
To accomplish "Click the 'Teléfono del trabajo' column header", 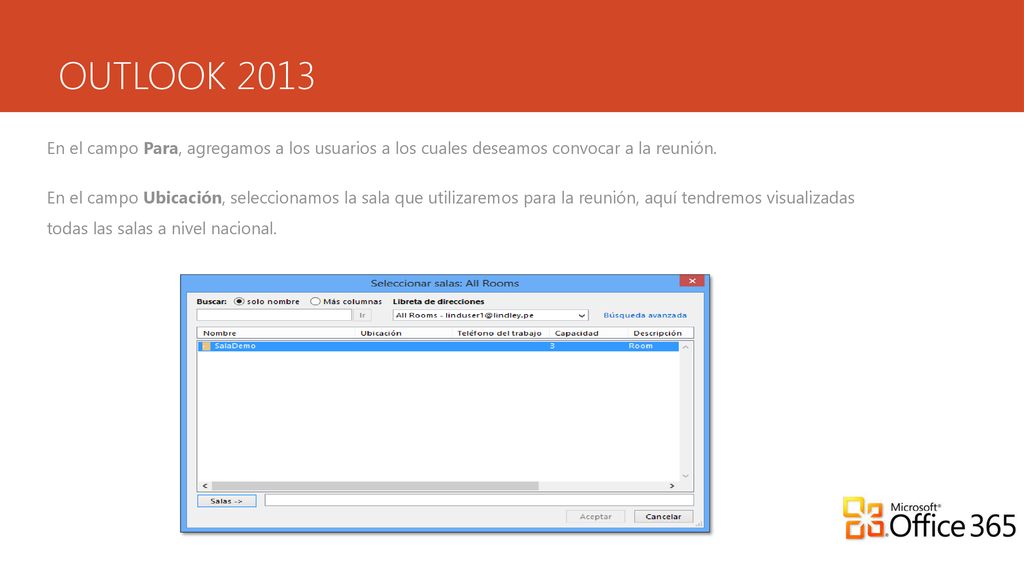I will coord(500,333).
